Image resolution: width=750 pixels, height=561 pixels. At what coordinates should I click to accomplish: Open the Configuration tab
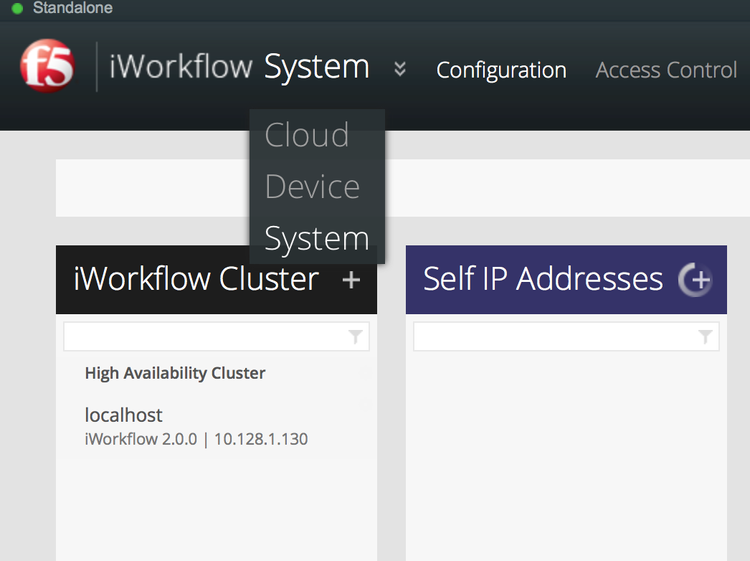[x=501, y=70]
